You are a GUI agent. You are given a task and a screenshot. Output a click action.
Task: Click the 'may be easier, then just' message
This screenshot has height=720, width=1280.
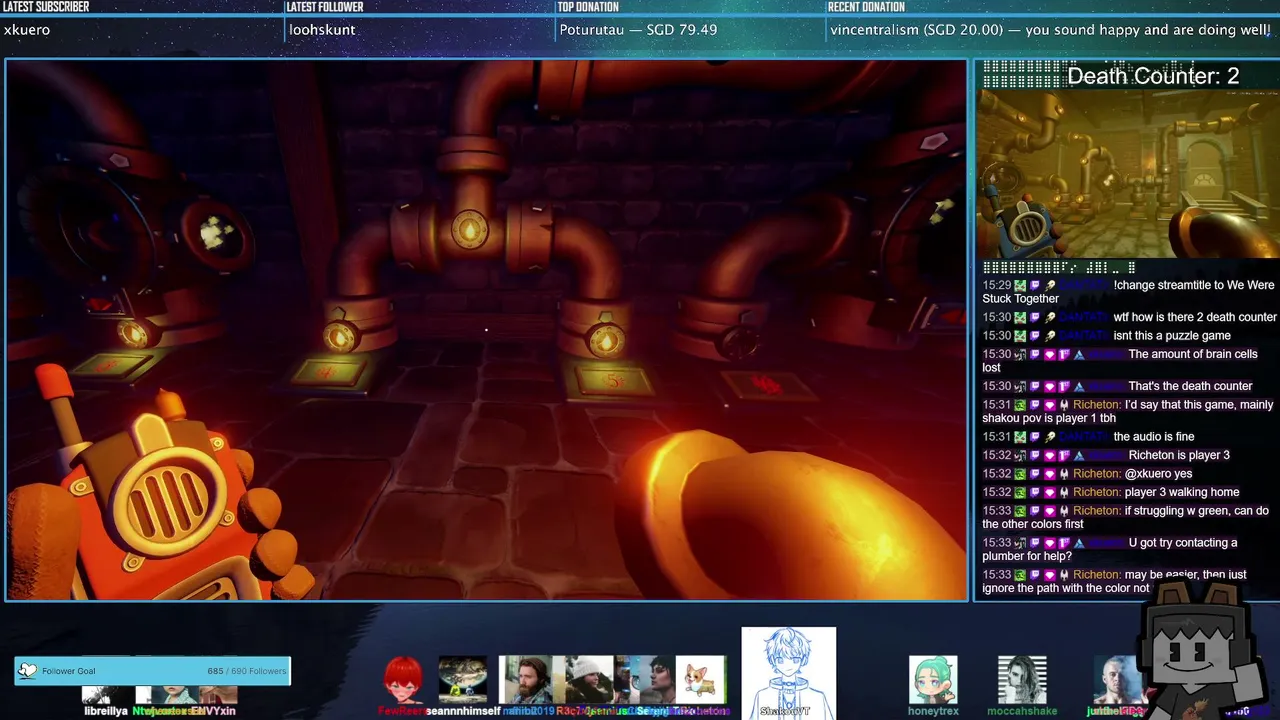point(1112,581)
